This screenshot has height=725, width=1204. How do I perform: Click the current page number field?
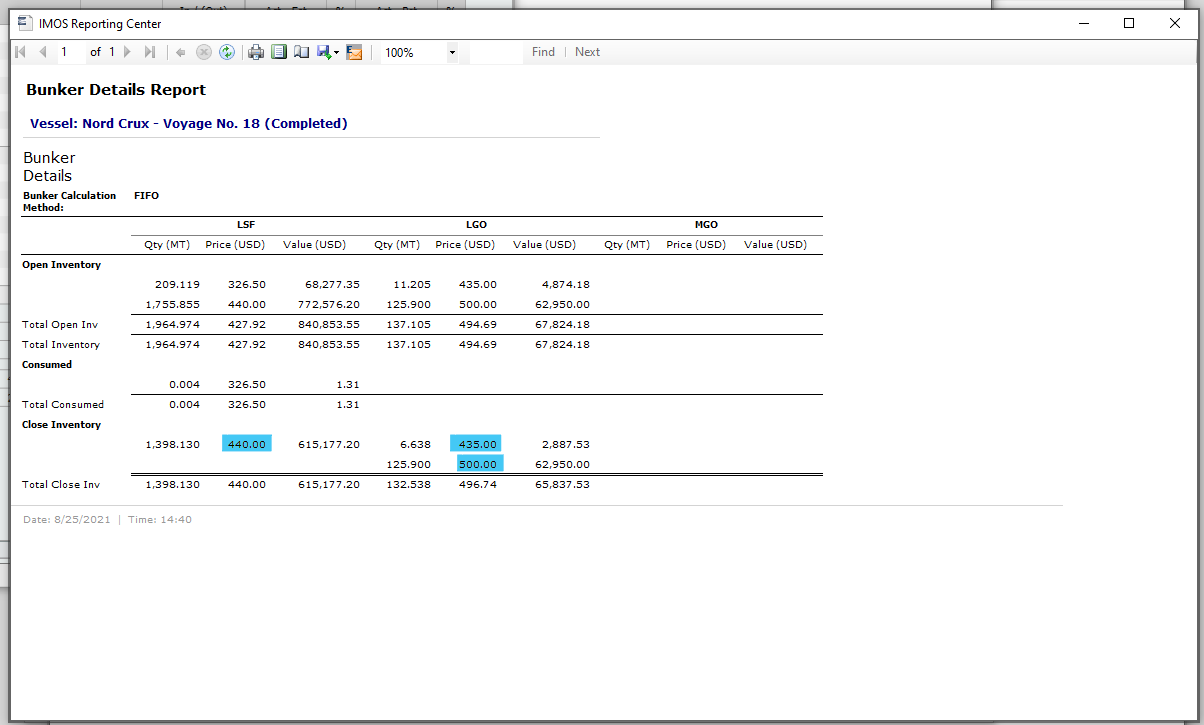[70, 52]
